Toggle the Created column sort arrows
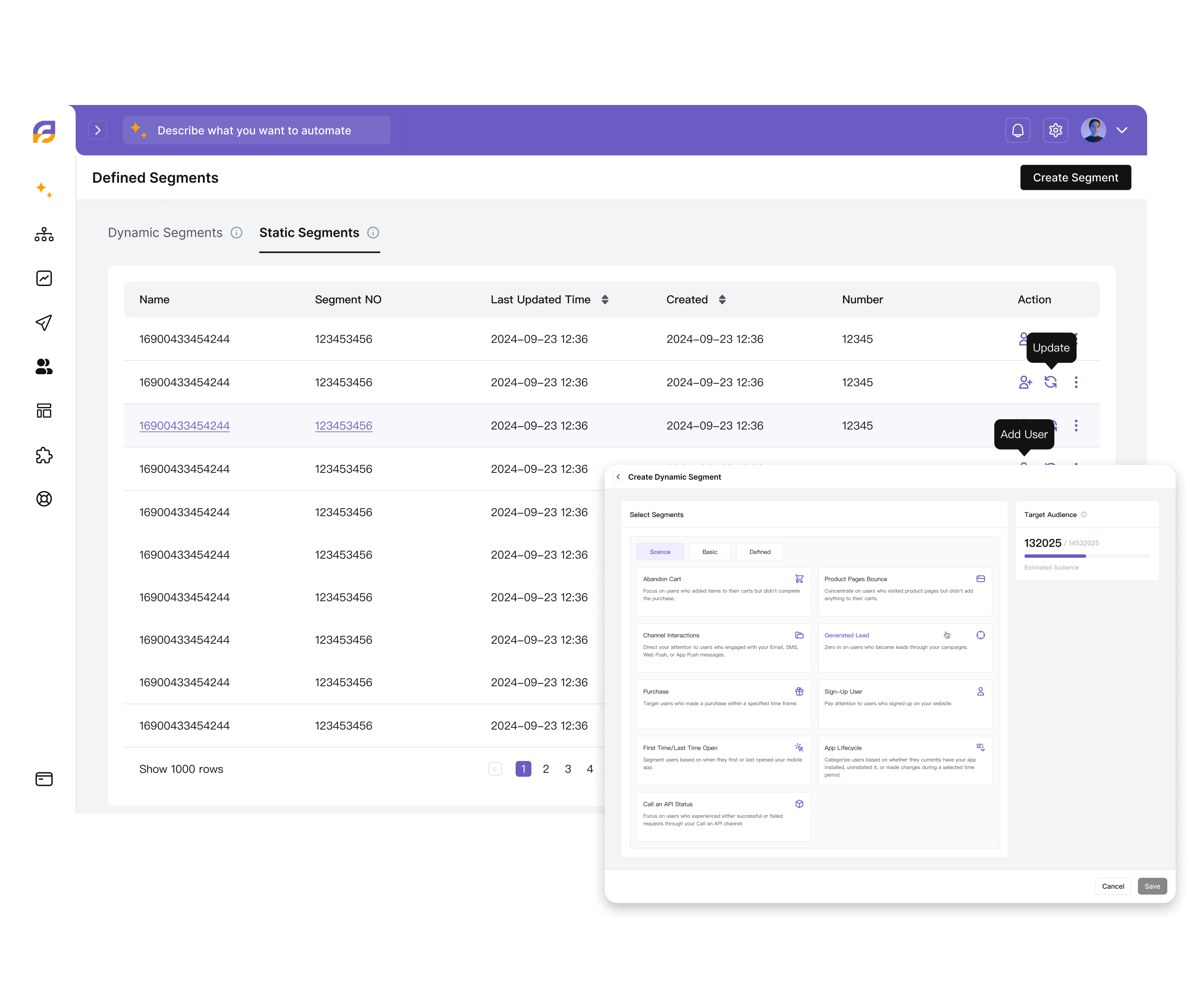The width and height of the screenshot is (1190, 1008). [x=722, y=299]
